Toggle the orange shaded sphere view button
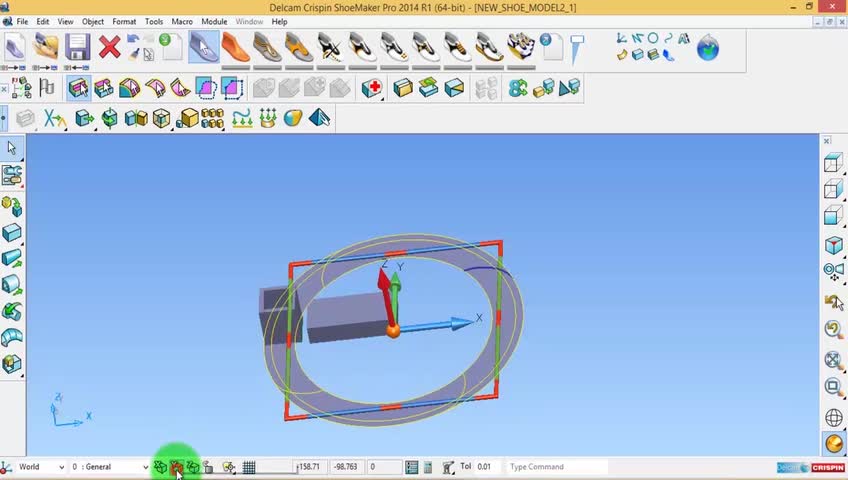This screenshot has height=480, width=848. [833, 443]
